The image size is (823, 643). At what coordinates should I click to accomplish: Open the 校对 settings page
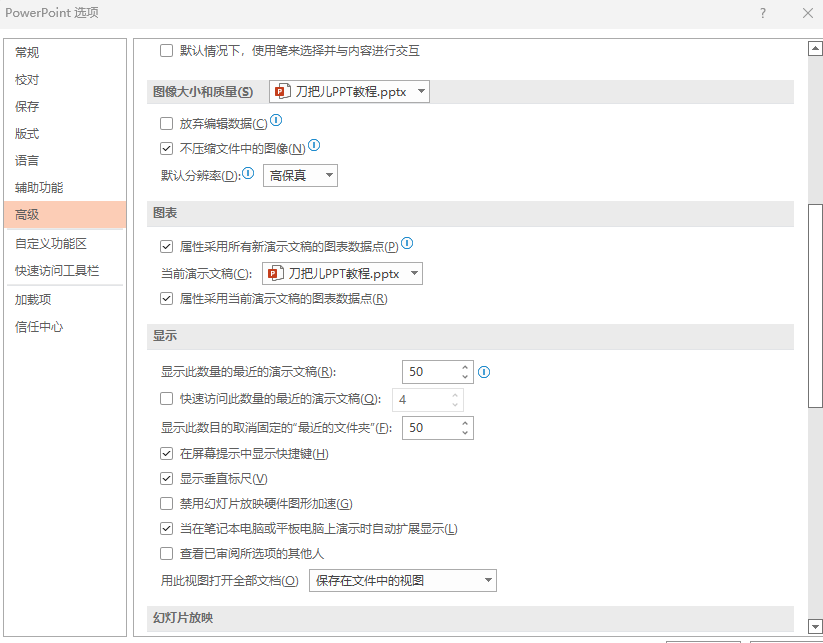65,80
